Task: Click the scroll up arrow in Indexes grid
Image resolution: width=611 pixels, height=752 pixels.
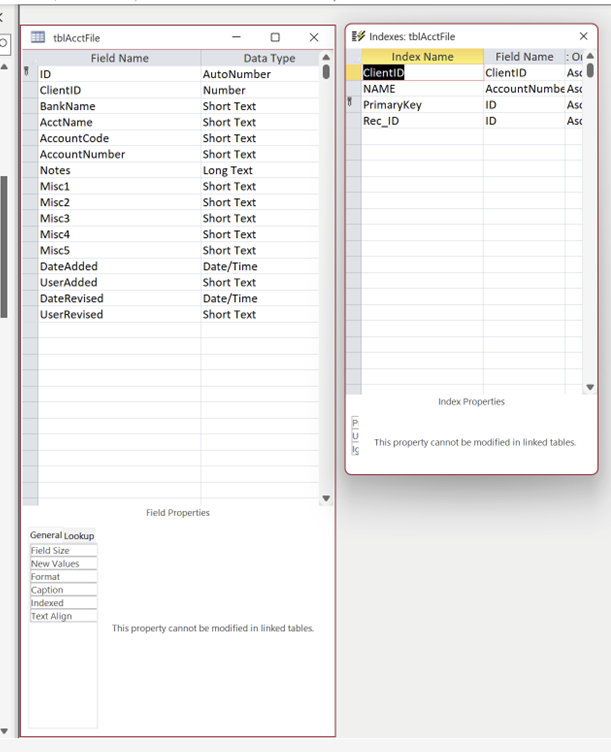Action: [590, 56]
